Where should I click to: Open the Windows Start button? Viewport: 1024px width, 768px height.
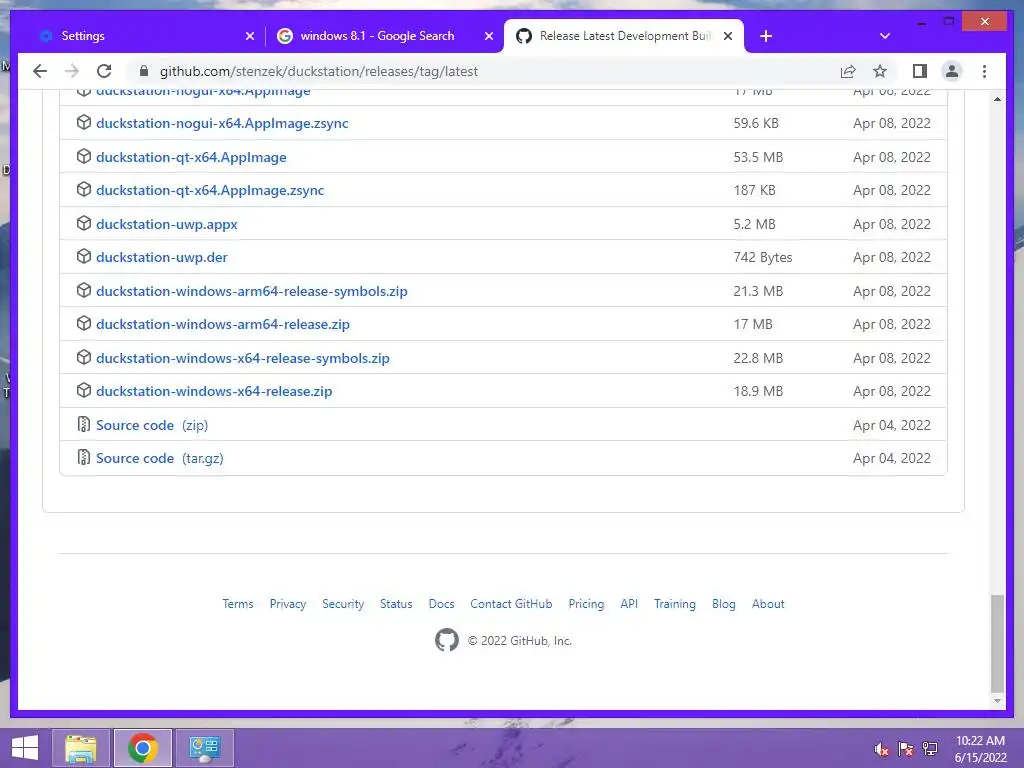click(x=25, y=748)
